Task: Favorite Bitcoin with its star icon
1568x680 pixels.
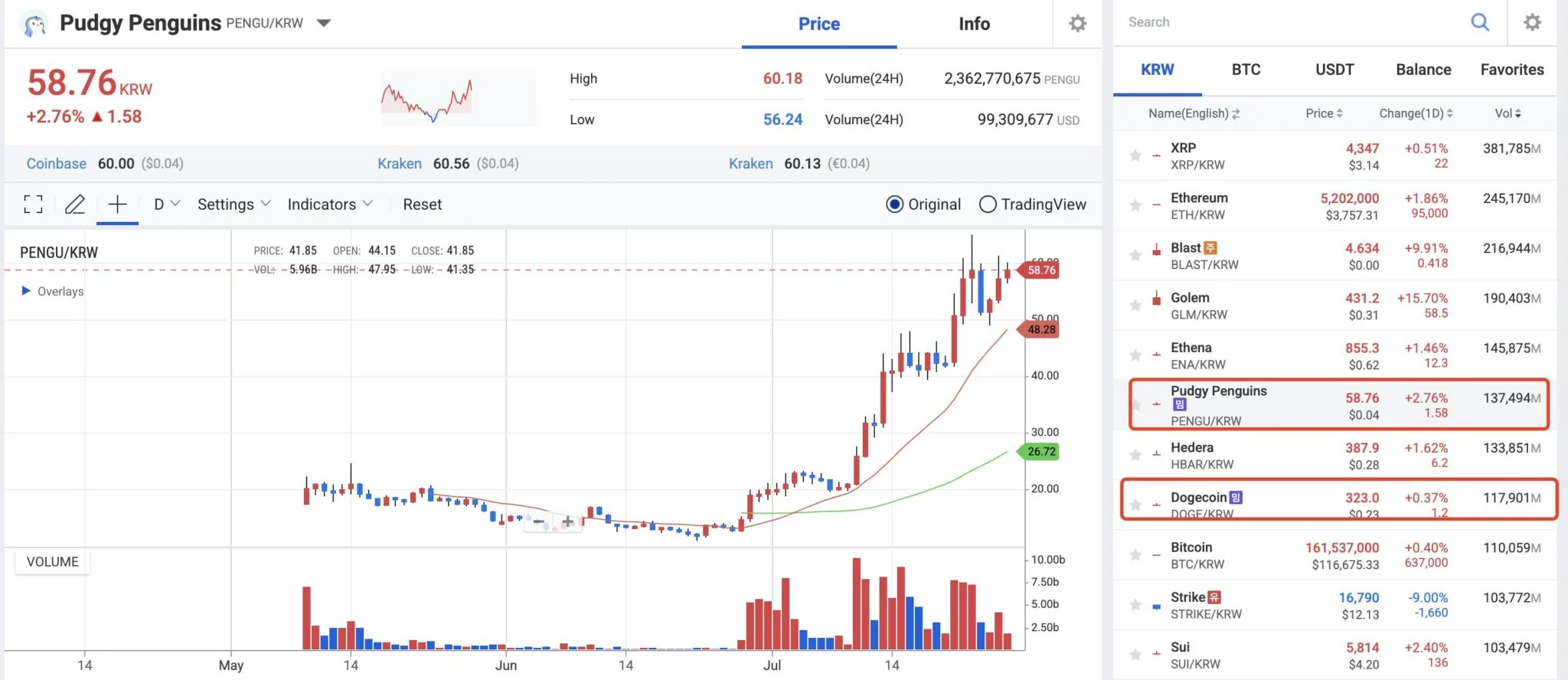Action: (1135, 555)
